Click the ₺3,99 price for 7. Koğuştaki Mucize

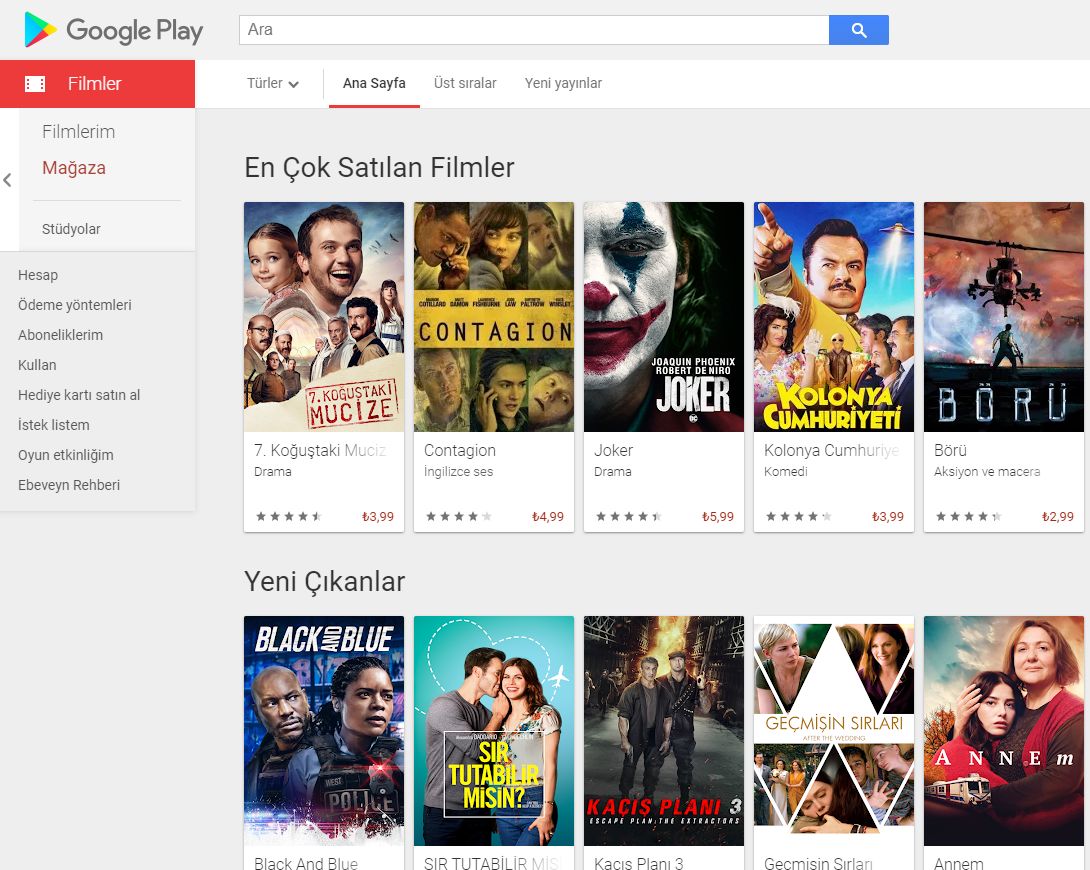[x=377, y=516]
